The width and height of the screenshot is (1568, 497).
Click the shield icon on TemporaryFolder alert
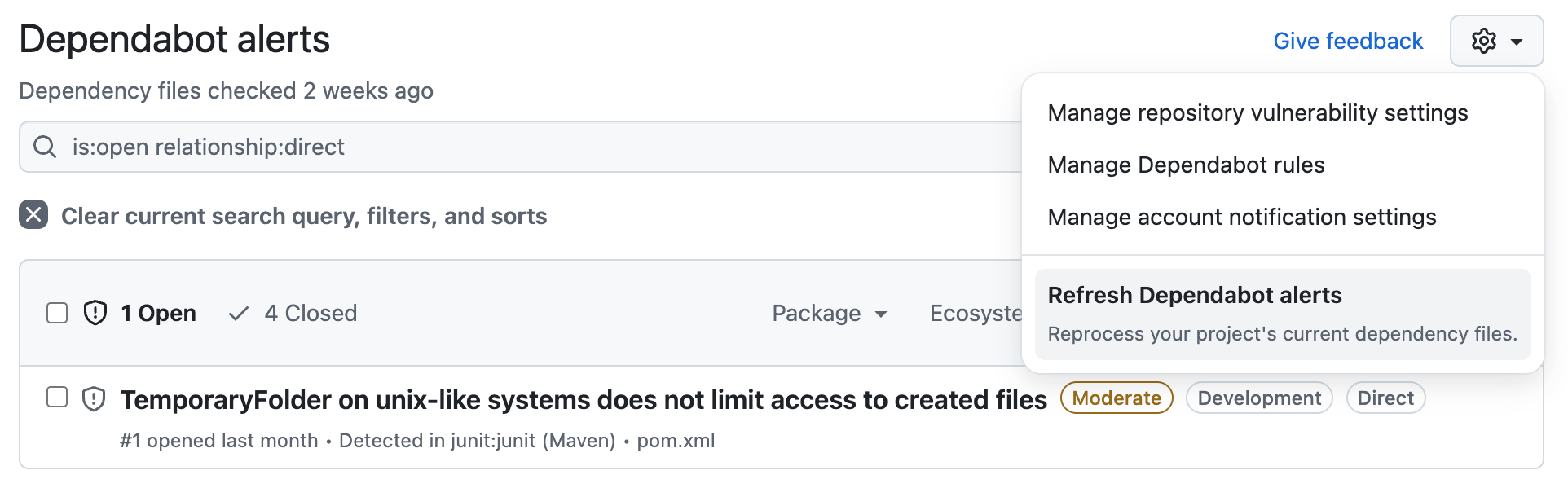[x=95, y=399]
